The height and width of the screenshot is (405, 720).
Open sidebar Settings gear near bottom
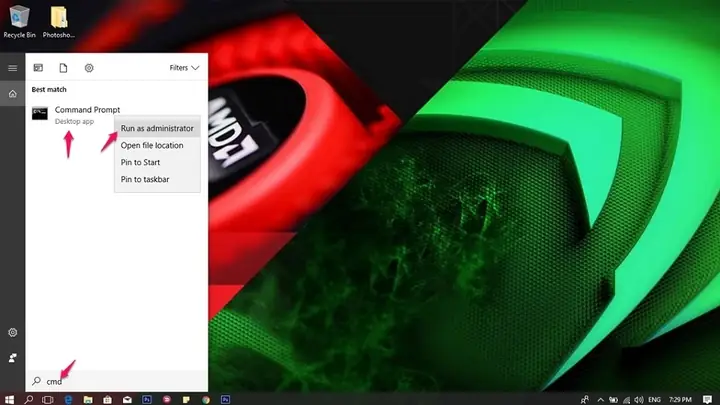tap(12, 332)
